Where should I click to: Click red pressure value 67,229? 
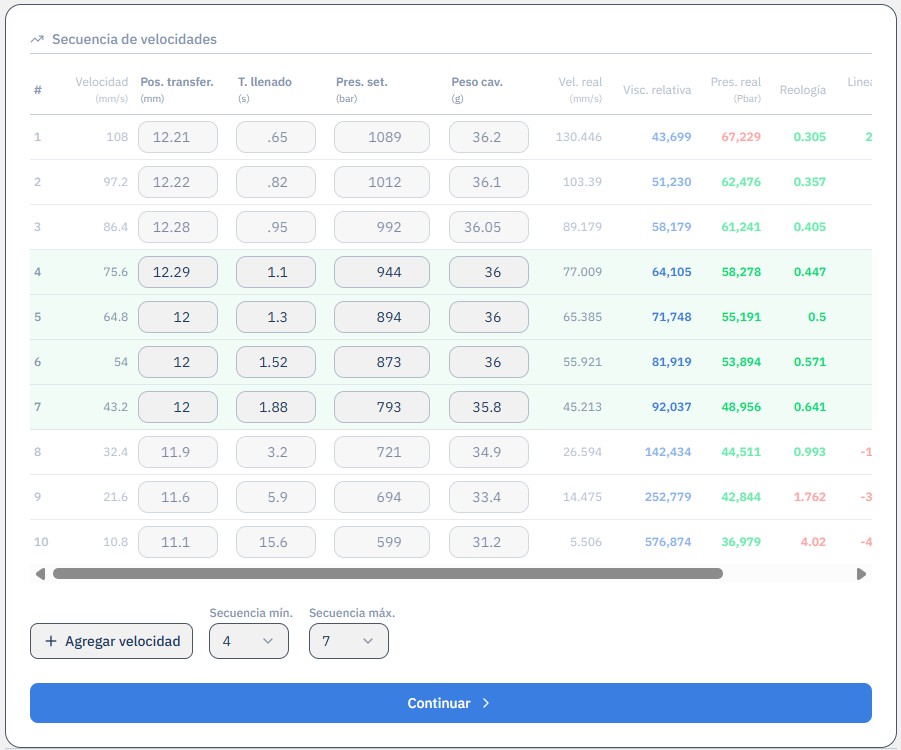pos(741,137)
